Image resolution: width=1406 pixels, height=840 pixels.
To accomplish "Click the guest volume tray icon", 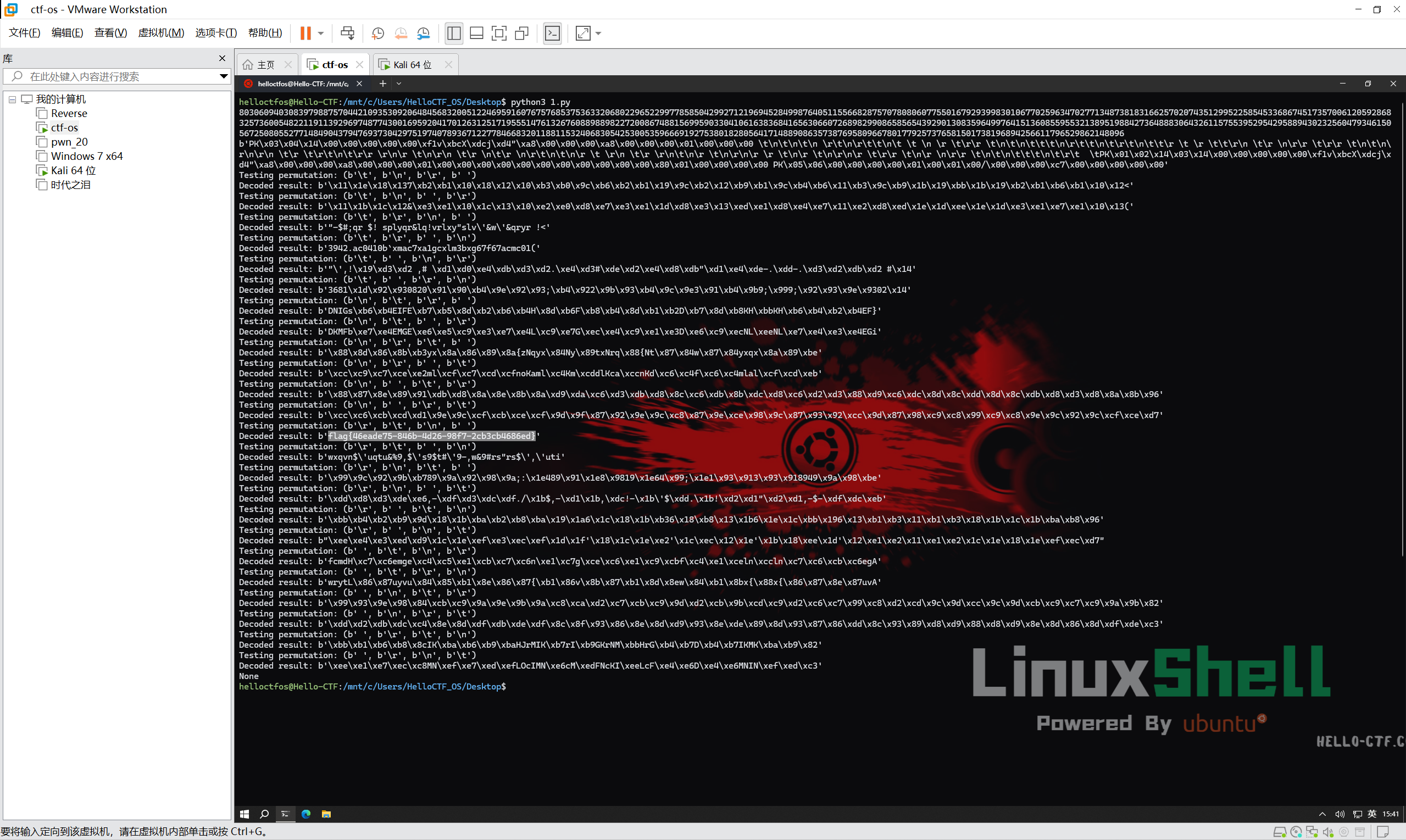I will [x=1339, y=814].
